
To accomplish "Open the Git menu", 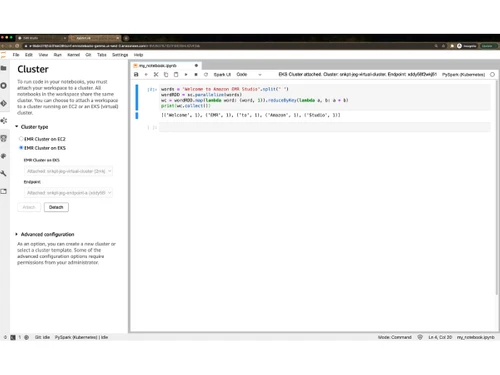I will point(88,55).
